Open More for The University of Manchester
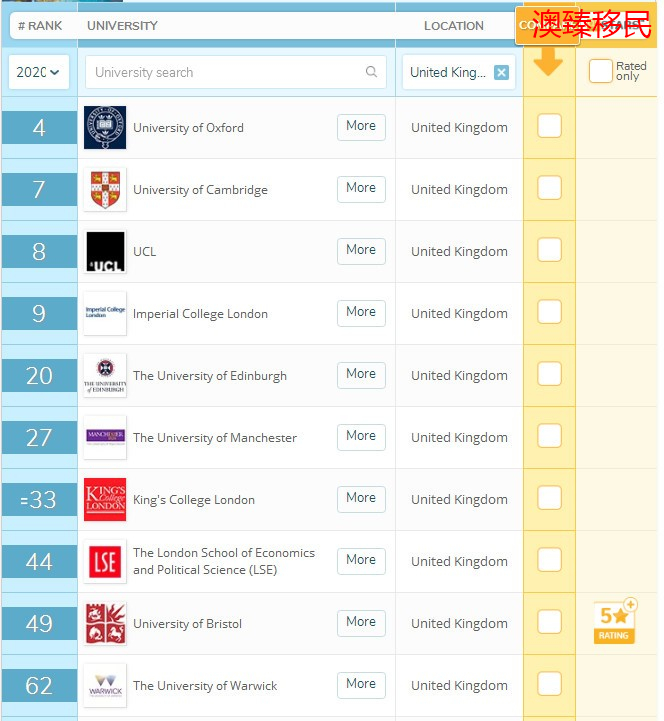Screen dimensions: 664x721 [361, 437]
